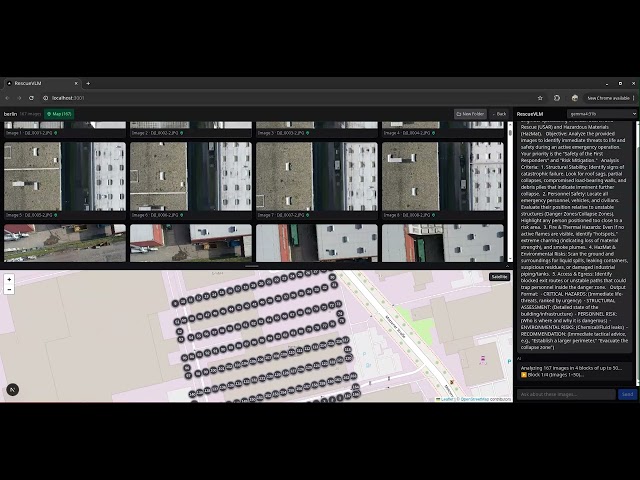Open the Chrome extensions icon
The image size is (640, 480).
click(x=557, y=98)
